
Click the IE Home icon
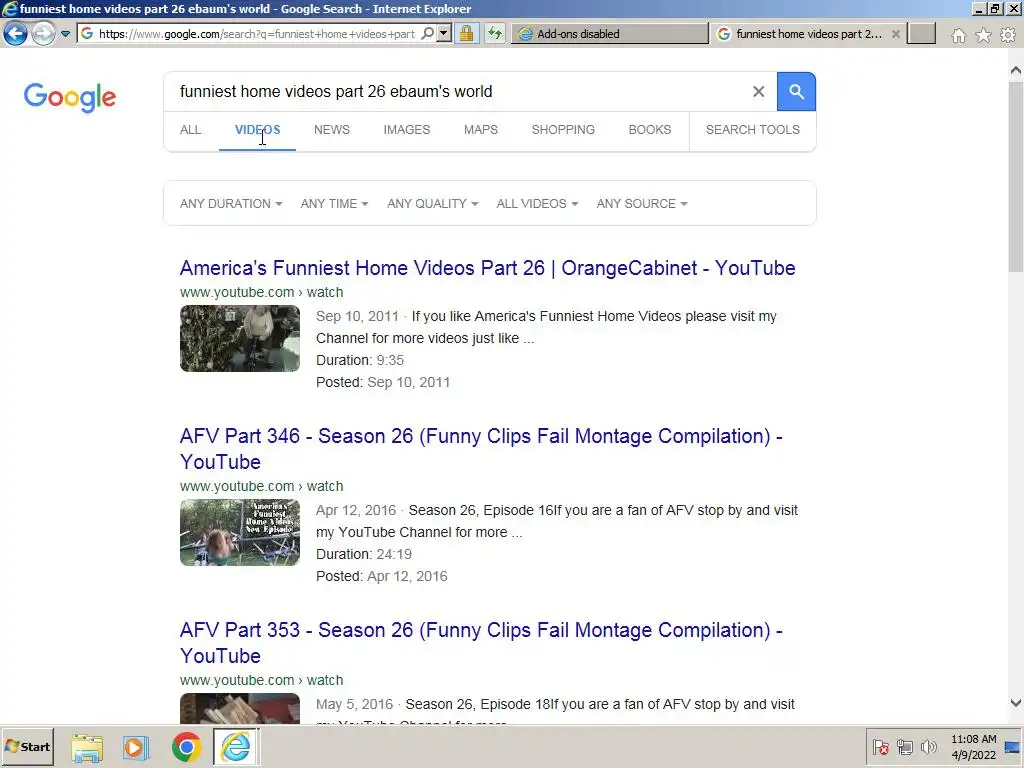pos(959,35)
